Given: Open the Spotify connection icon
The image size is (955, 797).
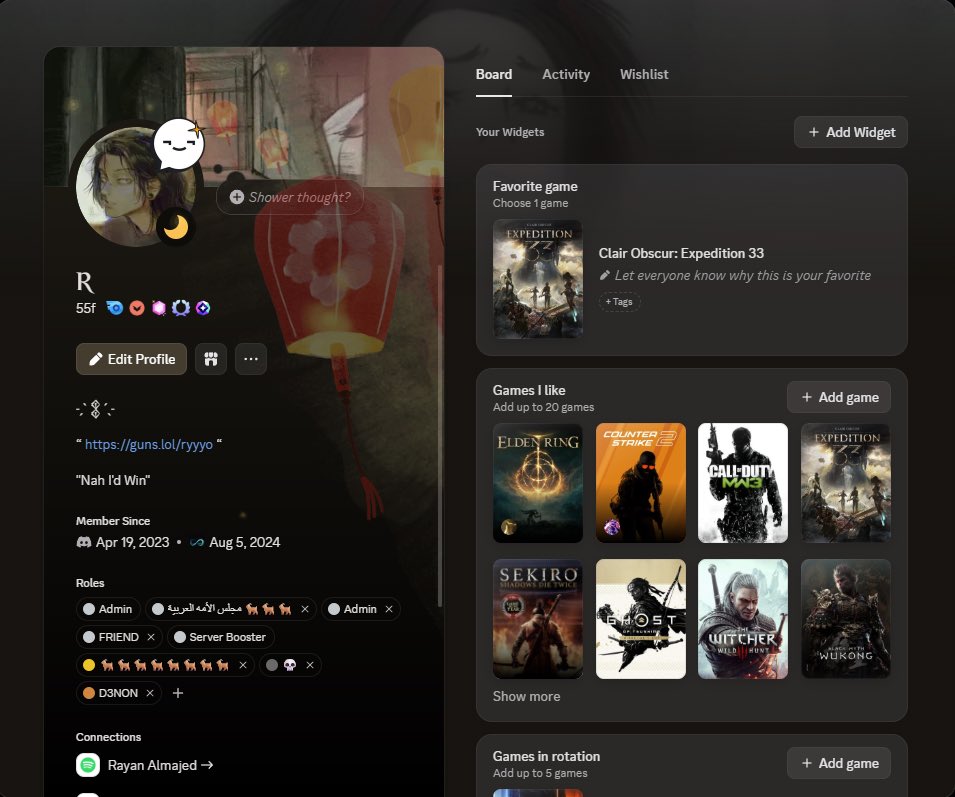Looking at the screenshot, I should [x=88, y=765].
